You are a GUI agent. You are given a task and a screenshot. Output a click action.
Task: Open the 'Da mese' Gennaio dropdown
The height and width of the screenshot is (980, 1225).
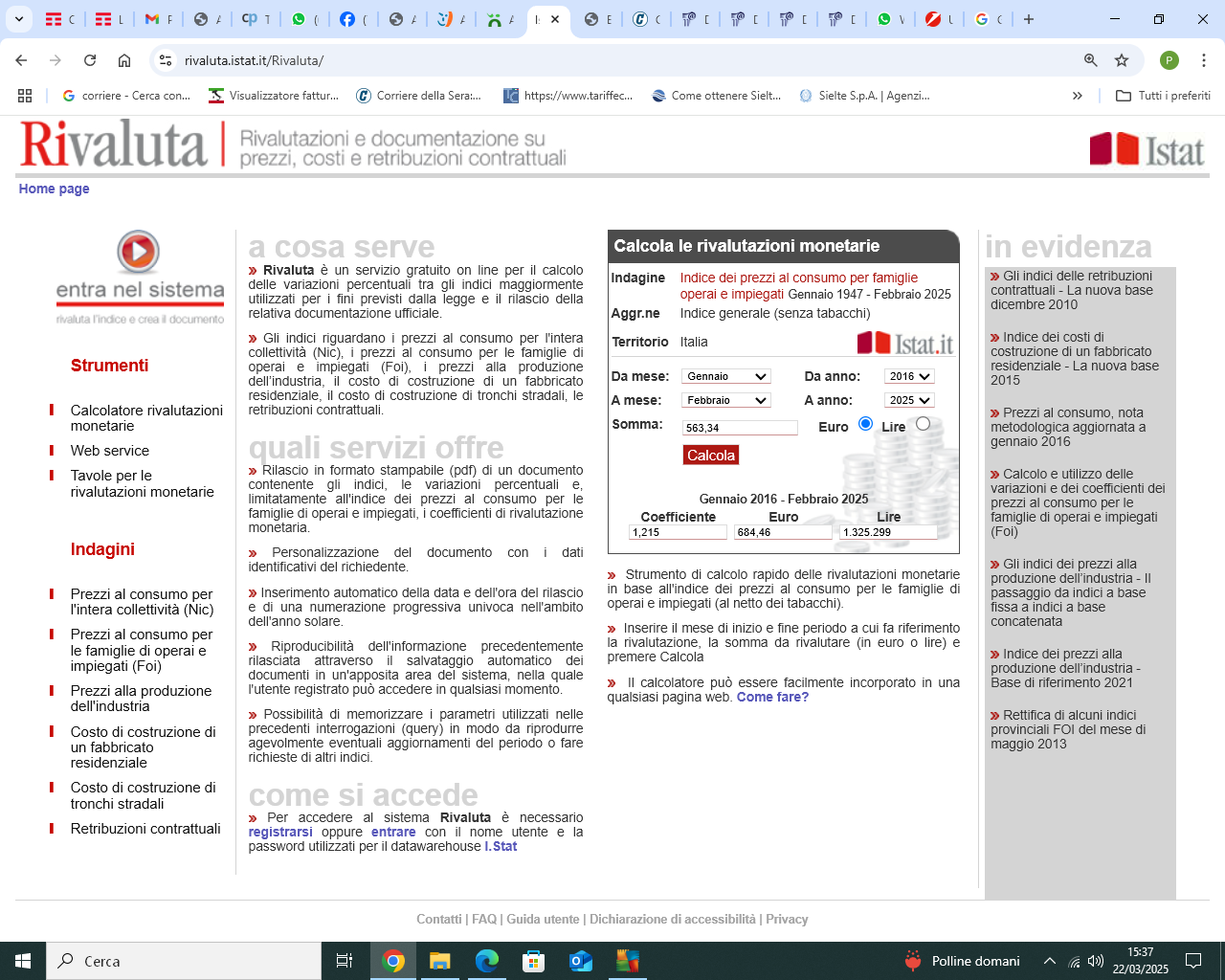tap(726, 376)
